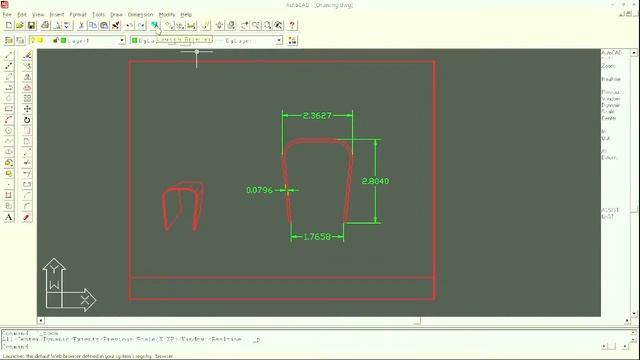Open the Help menu

point(186,15)
